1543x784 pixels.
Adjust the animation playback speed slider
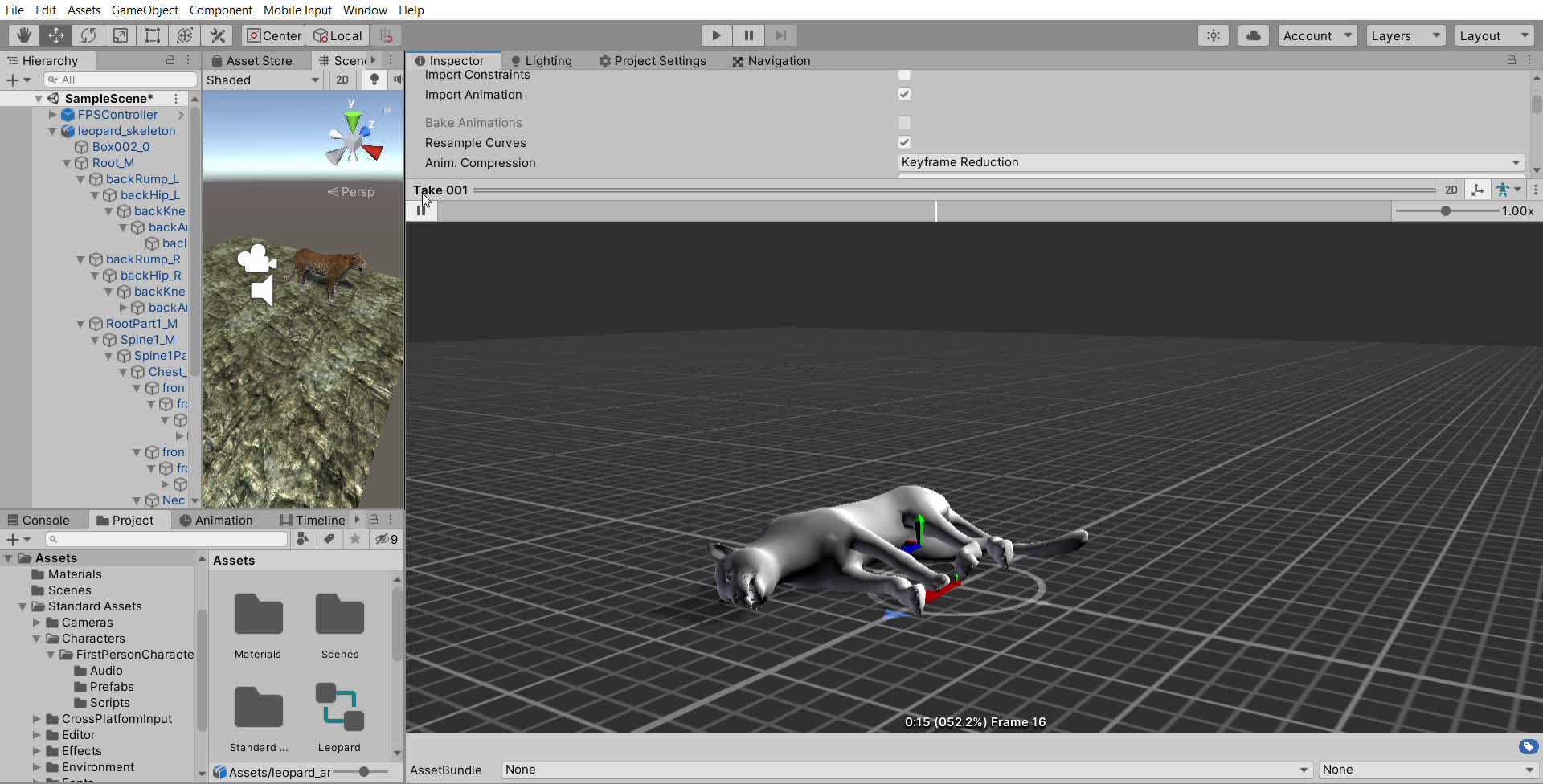[x=1447, y=211]
